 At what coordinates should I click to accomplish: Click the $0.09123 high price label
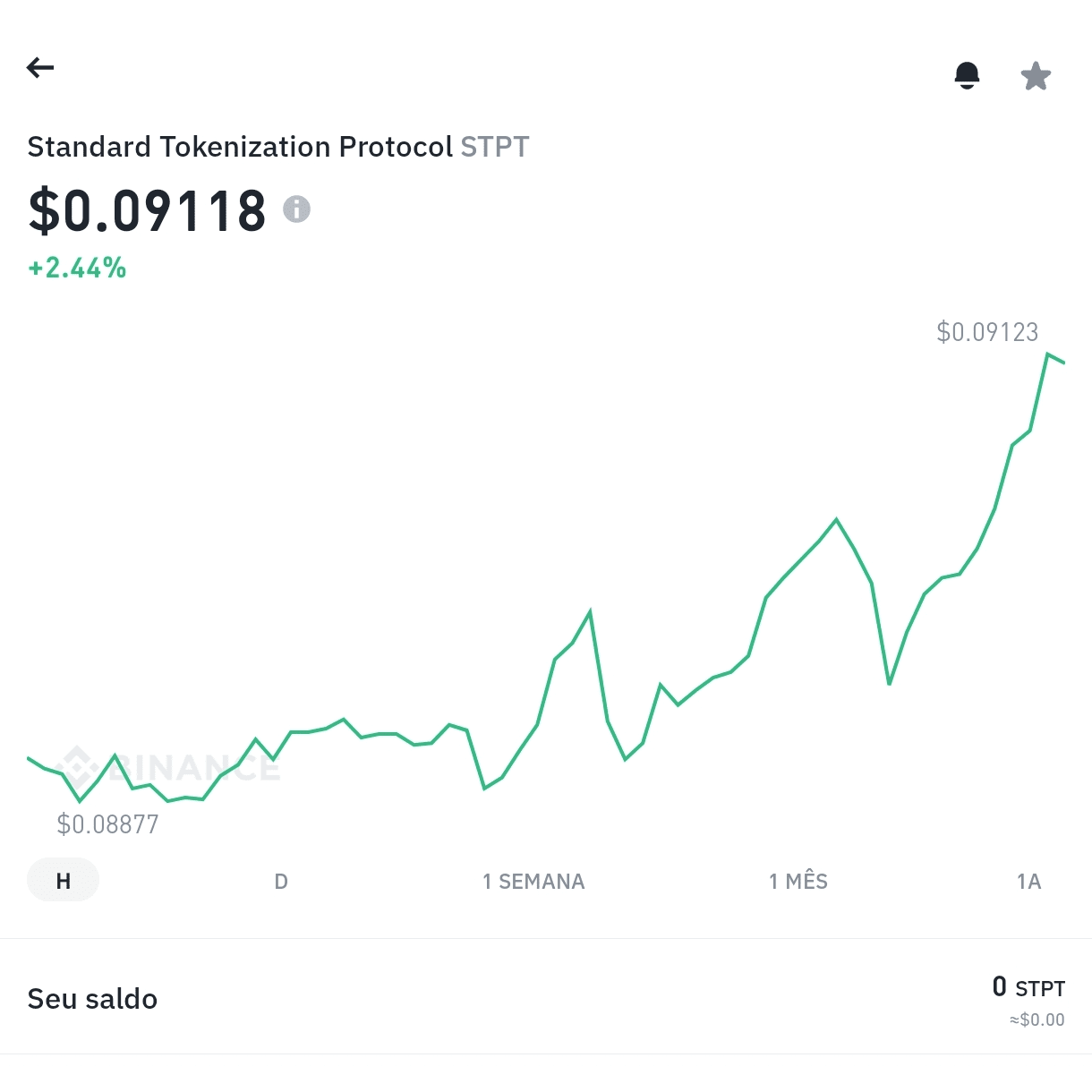987,332
